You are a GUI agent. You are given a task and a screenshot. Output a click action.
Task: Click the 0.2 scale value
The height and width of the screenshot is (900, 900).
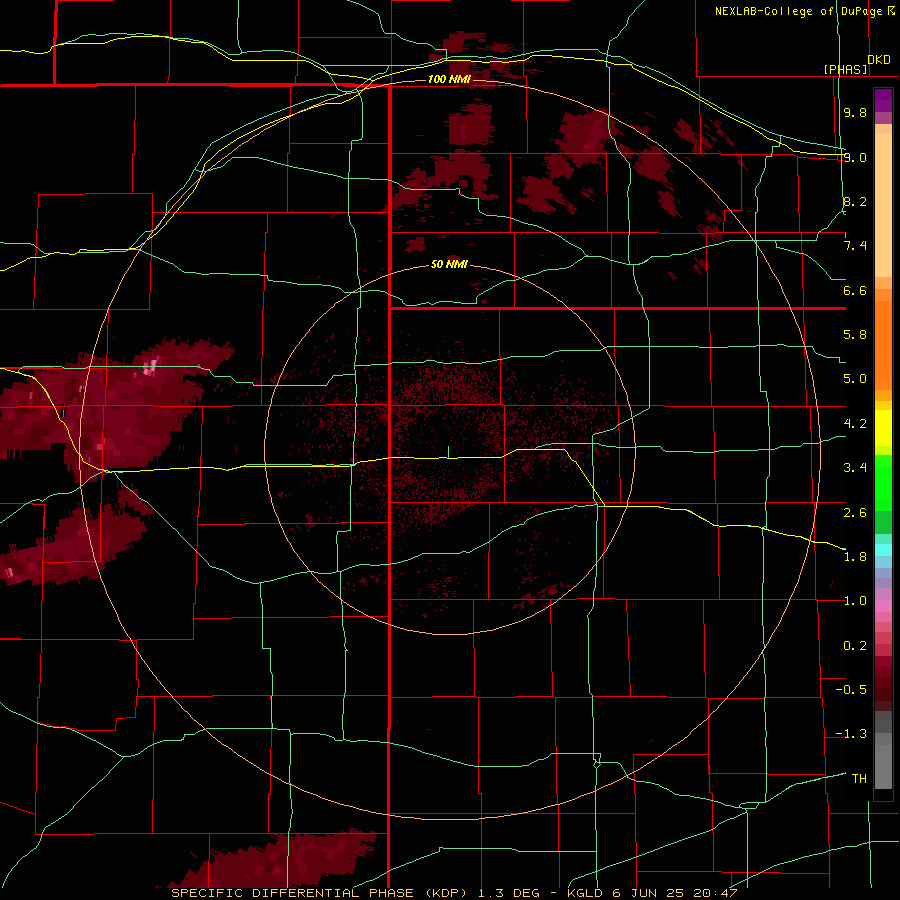pyautogui.click(x=855, y=645)
